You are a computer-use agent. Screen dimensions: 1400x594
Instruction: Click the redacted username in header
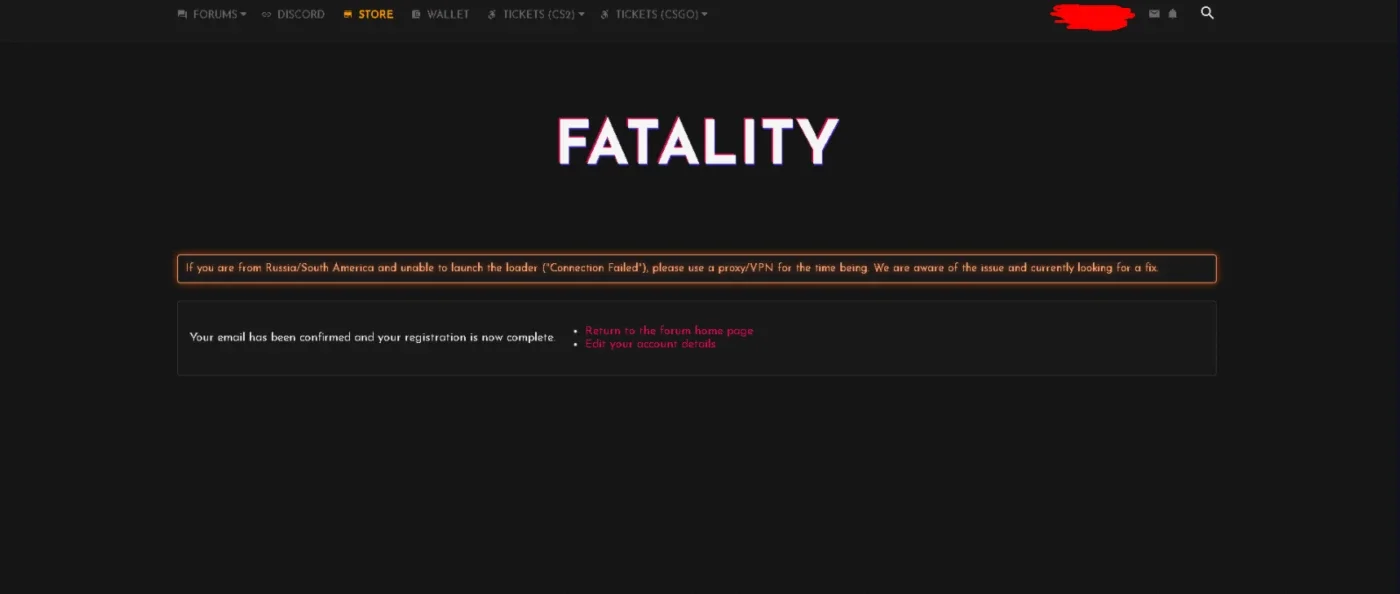(x=1093, y=16)
